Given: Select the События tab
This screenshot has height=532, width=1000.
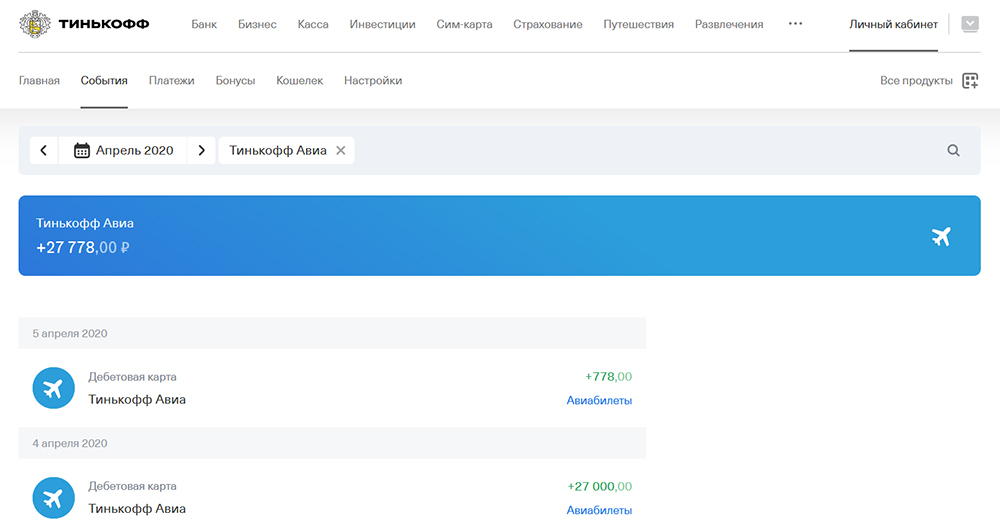Looking at the screenshot, I should (104, 80).
